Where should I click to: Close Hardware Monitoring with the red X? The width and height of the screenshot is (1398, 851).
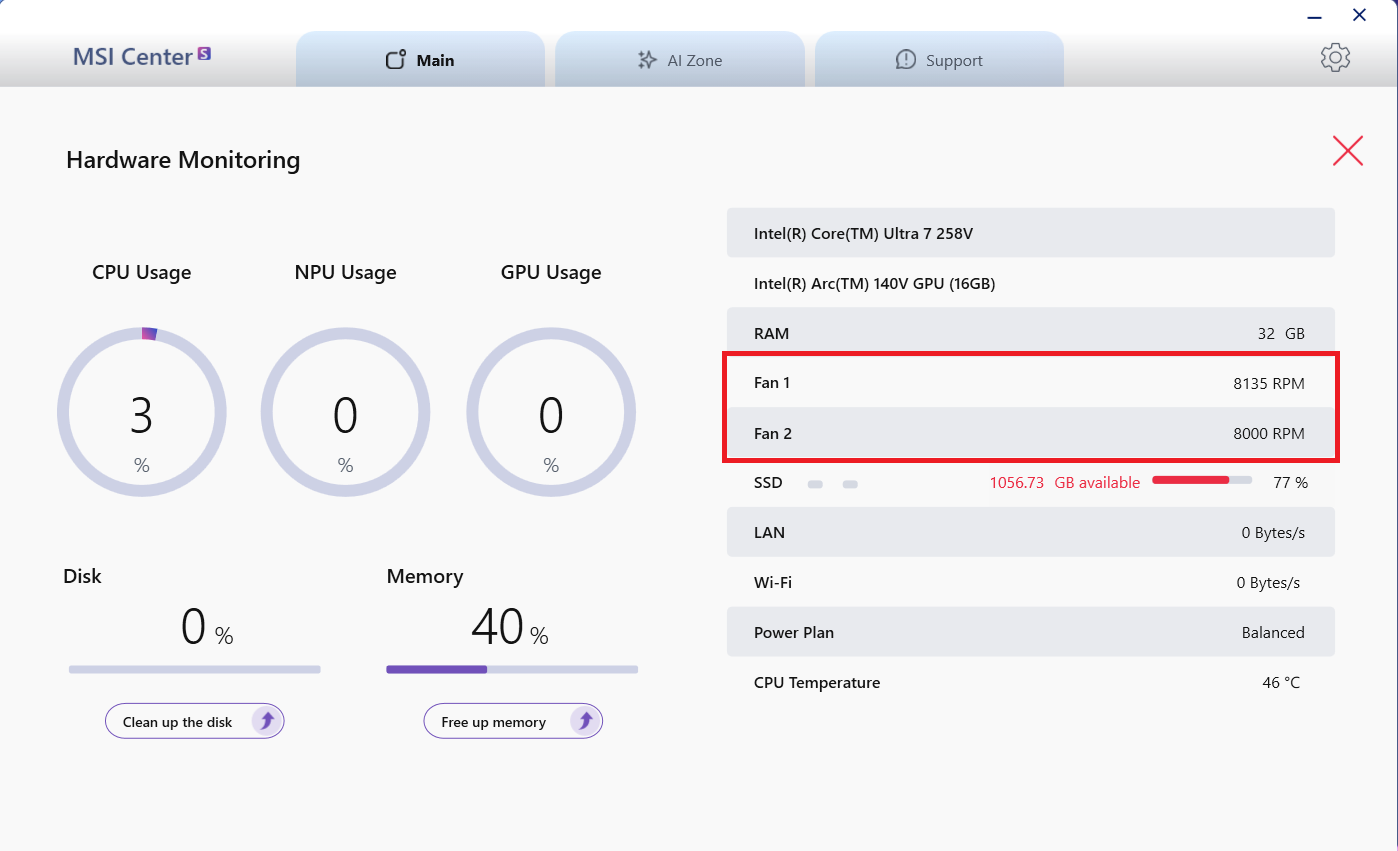click(1348, 151)
